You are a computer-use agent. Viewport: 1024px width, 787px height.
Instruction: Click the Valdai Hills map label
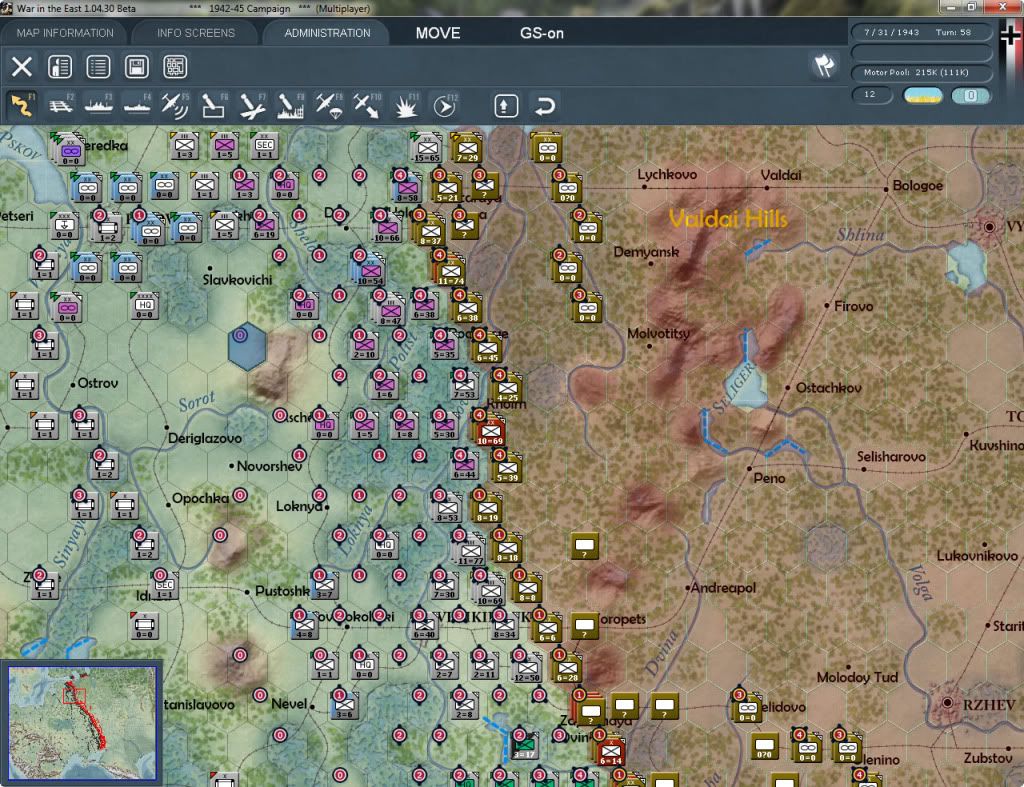click(x=728, y=219)
